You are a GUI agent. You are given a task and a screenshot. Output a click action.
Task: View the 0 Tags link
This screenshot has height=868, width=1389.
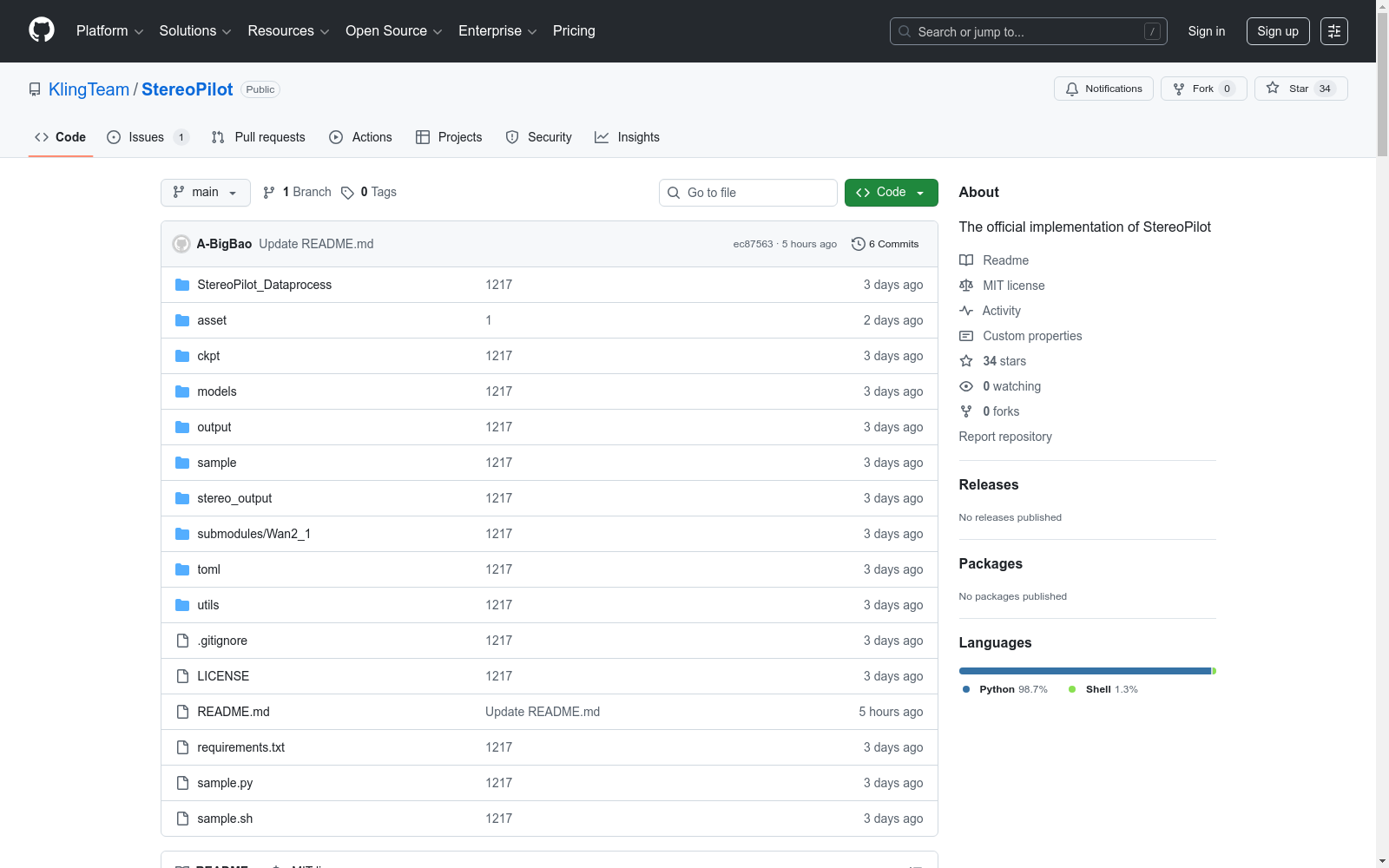tap(369, 193)
